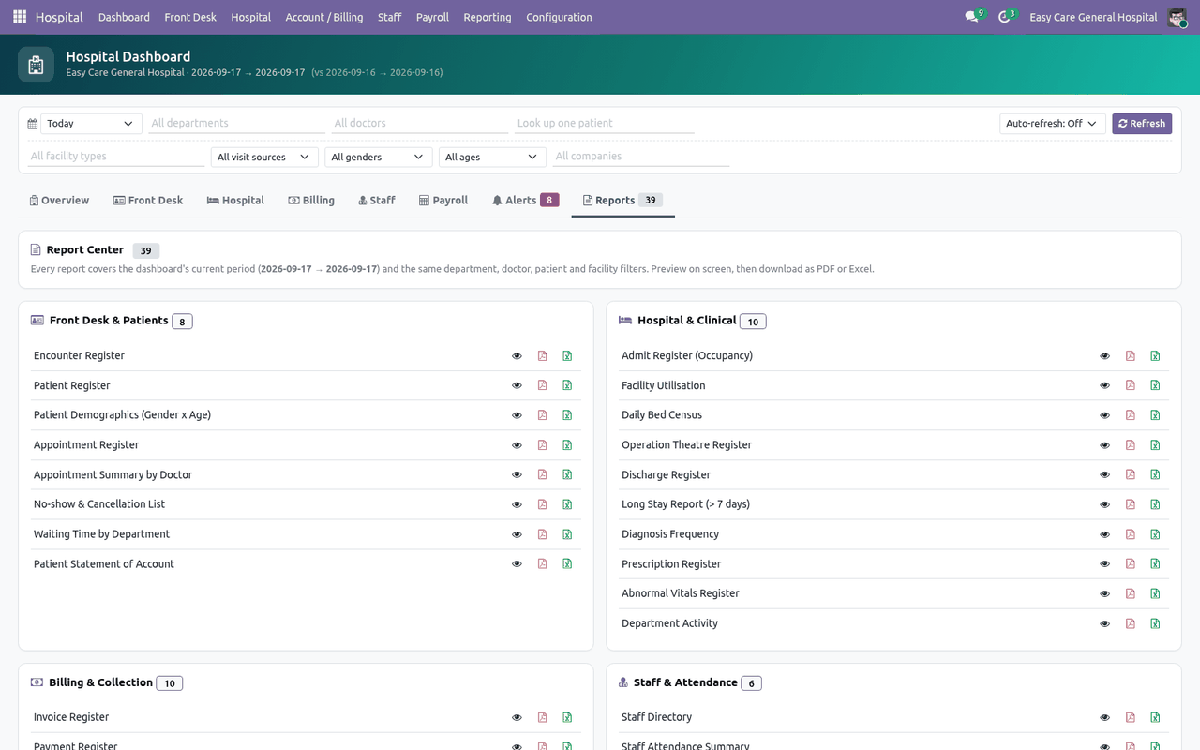The image size is (1200, 750).
Task: Preview Appointment Register on screen
Action: 517,445
